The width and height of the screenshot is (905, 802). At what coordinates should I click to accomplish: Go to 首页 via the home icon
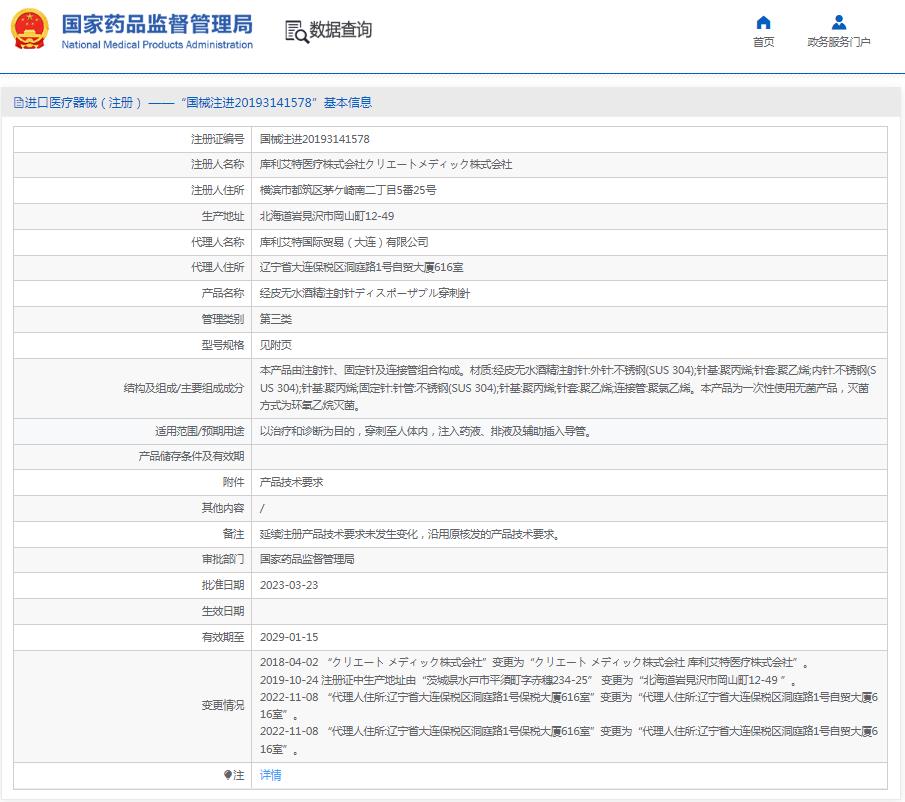(763, 23)
